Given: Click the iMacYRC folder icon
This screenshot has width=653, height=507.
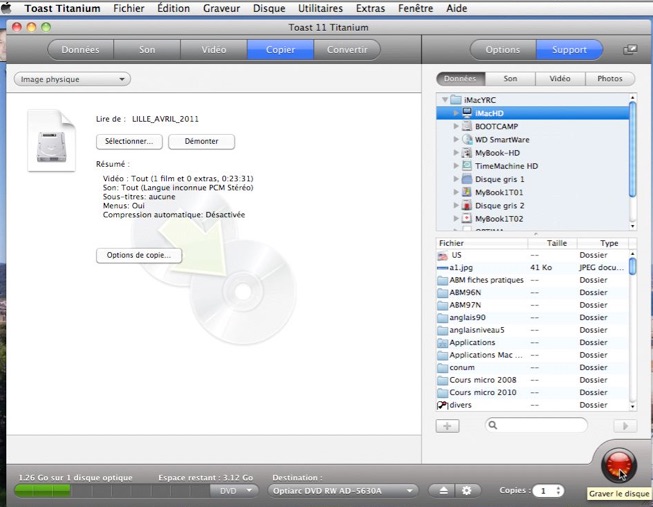Looking at the screenshot, I should tap(456, 100).
